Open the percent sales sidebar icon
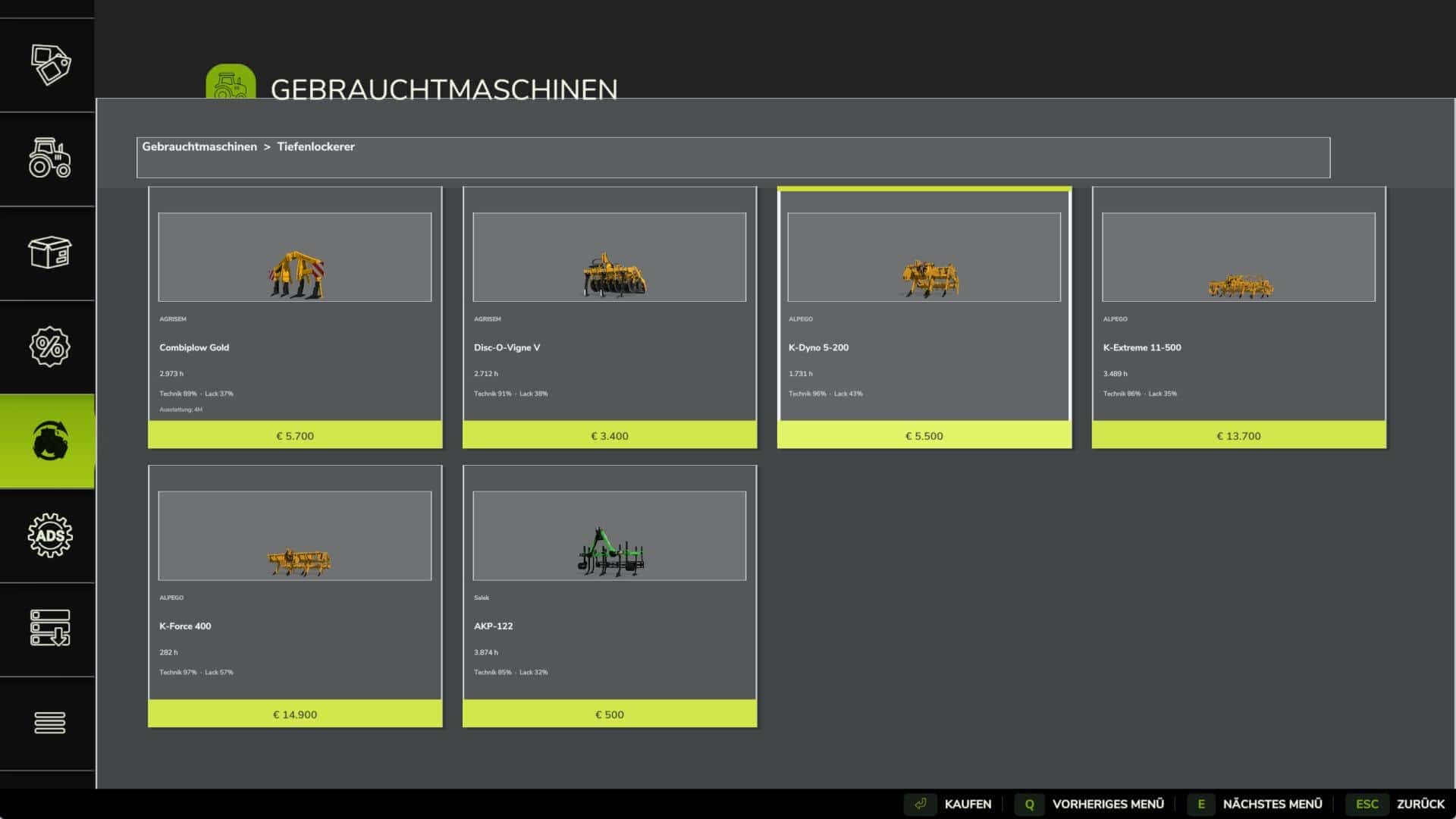 pyautogui.click(x=50, y=347)
